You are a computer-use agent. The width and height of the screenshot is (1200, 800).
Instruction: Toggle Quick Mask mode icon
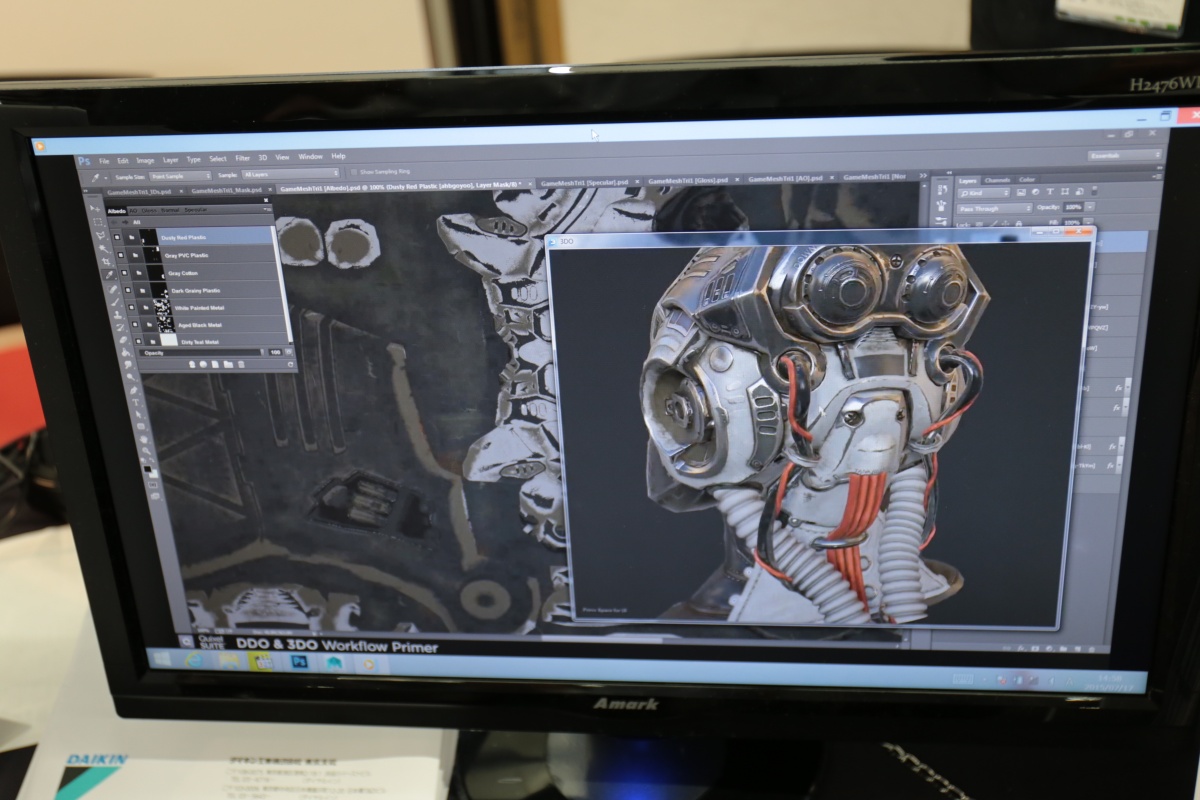153,485
